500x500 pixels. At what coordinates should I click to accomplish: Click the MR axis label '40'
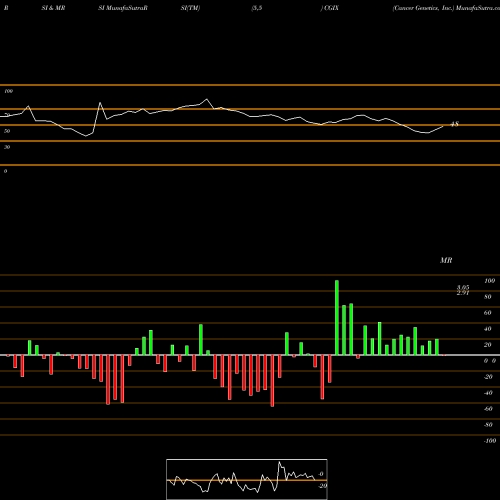pos(488,329)
